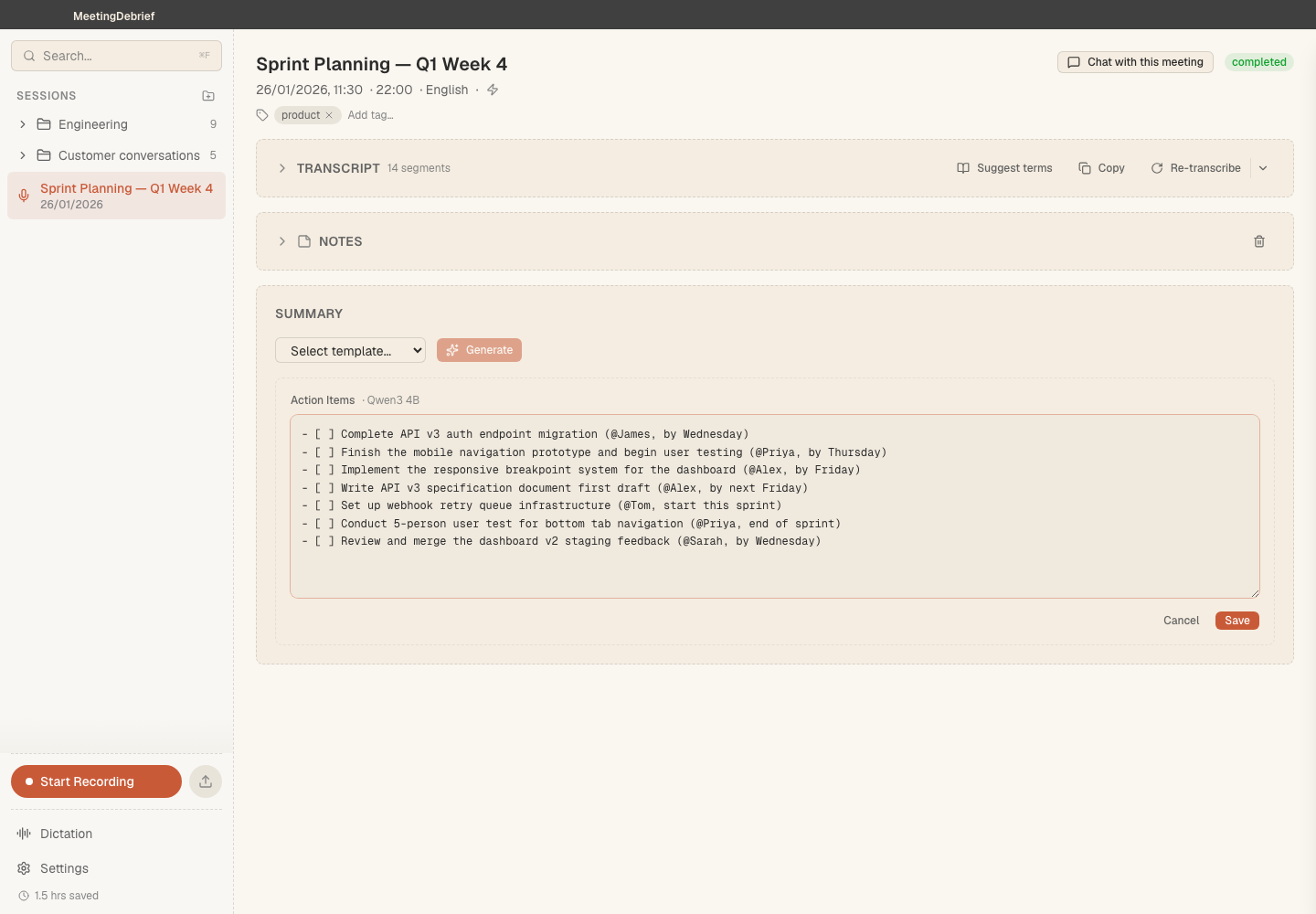The width and height of the screenshot is (1316, 914).
Task: Click the tag icon beside product
Action: point(262,115)
